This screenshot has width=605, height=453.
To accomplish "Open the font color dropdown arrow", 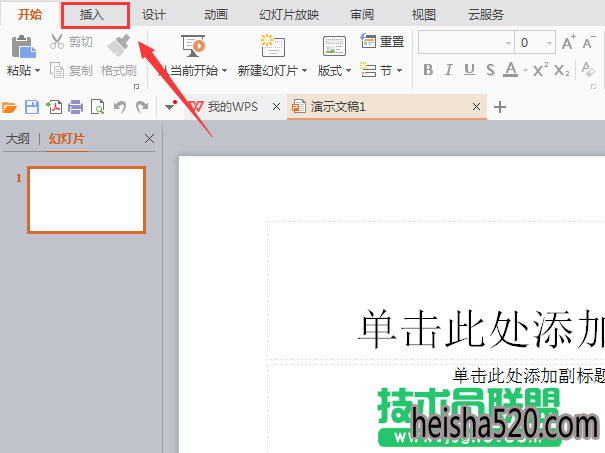I will (x=525, y=71).
